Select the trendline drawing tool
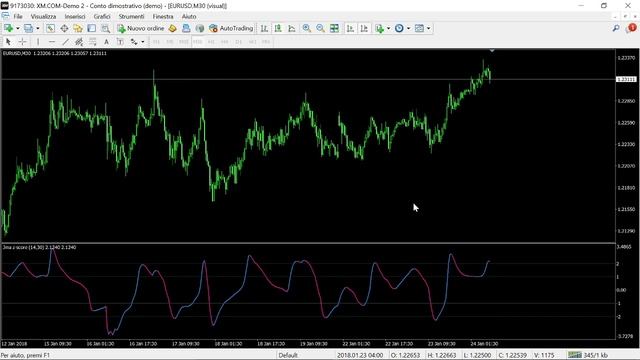This screenshot has width=640, height=360. pyautogui.click(x=65, y=42)
